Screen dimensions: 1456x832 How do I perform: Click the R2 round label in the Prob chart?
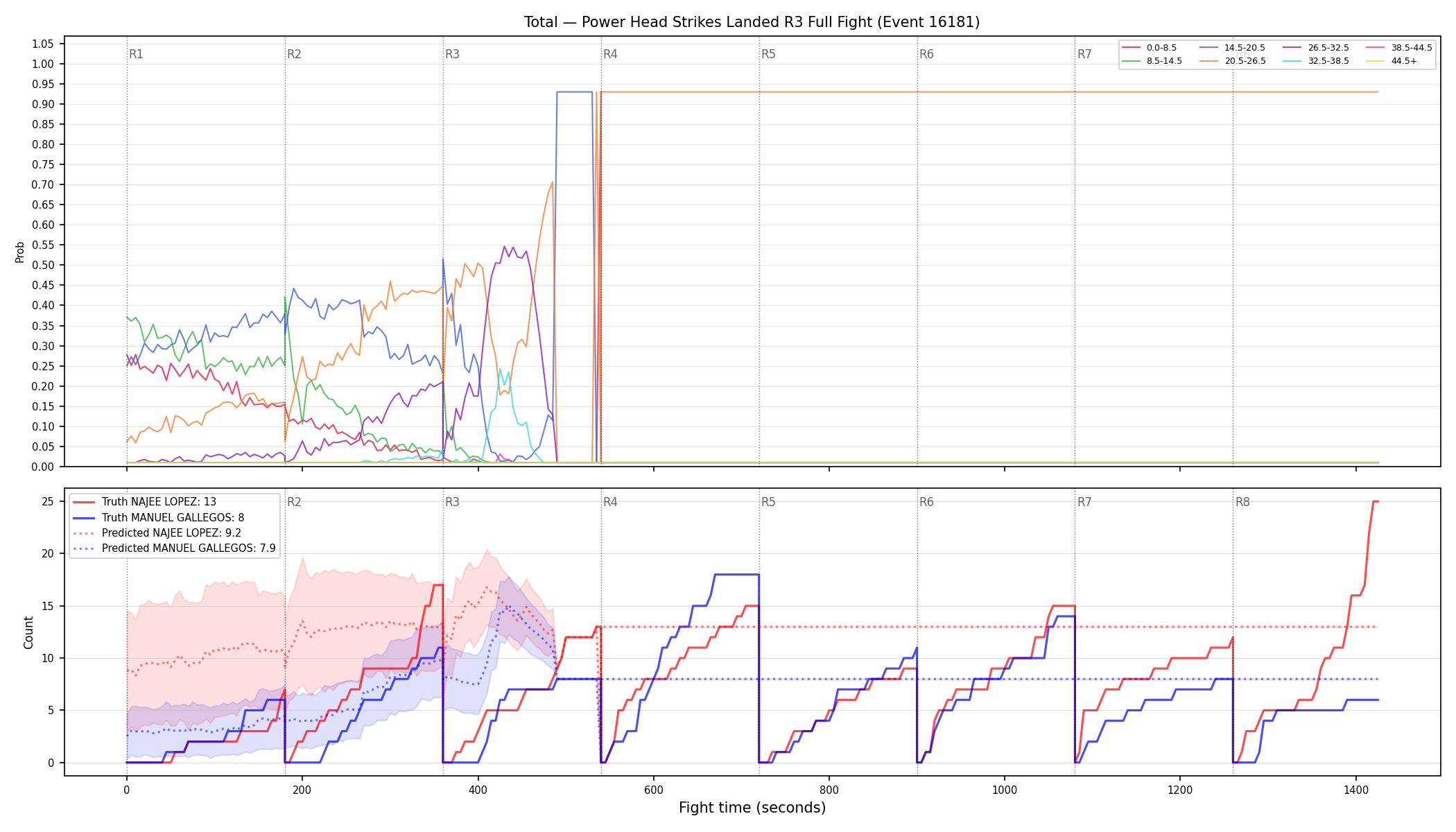tap(294, 54)
